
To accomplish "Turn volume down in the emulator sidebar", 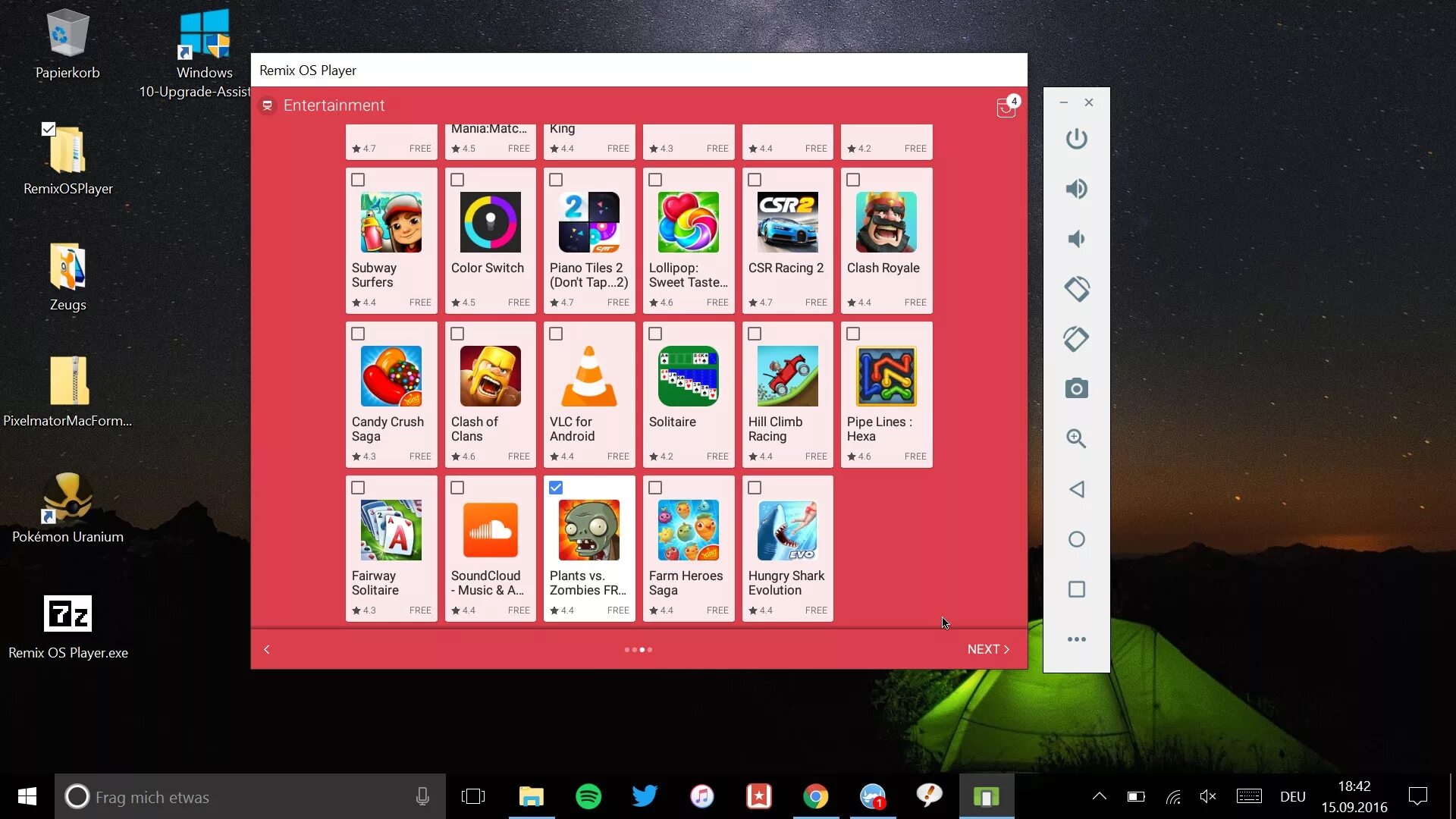I will coord(1076,239).
